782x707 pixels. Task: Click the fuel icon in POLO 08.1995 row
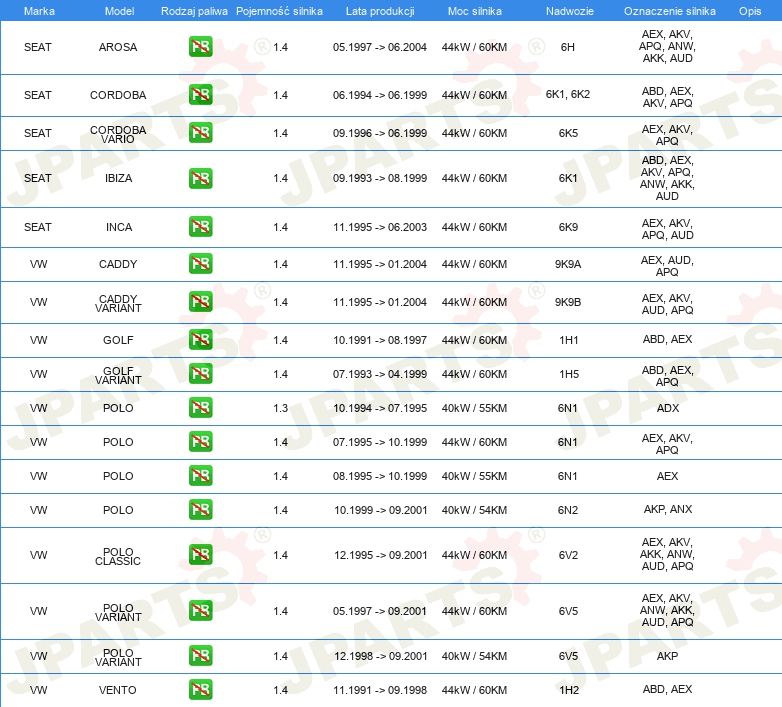[200, 476]
